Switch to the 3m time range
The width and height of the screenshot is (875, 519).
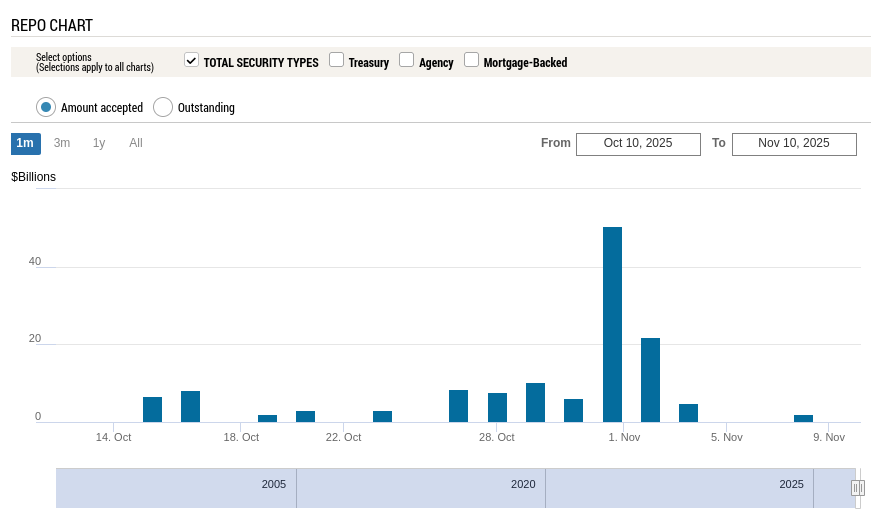coord(62,143)
